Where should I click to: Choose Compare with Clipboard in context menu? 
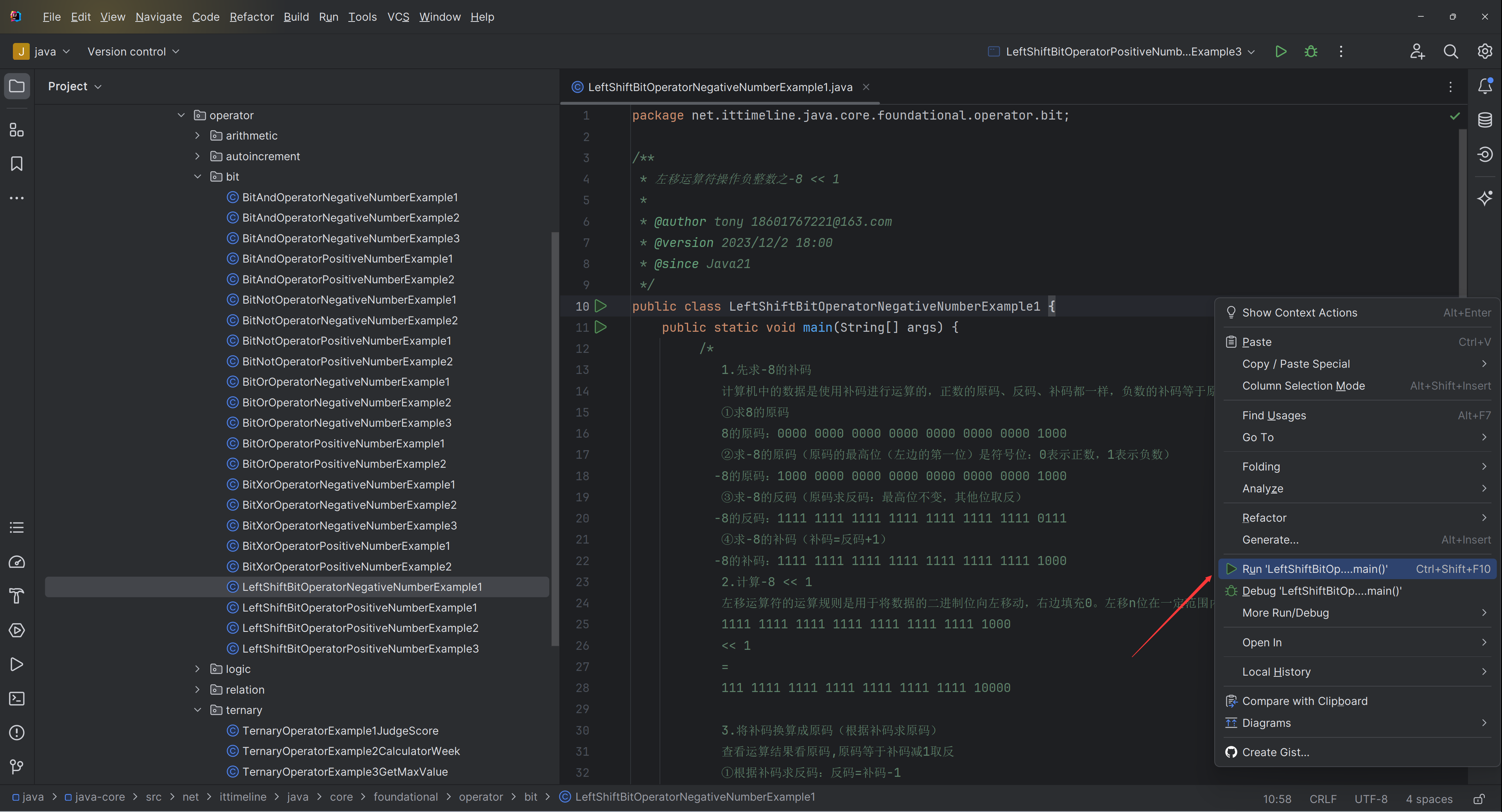[1358, 701]
